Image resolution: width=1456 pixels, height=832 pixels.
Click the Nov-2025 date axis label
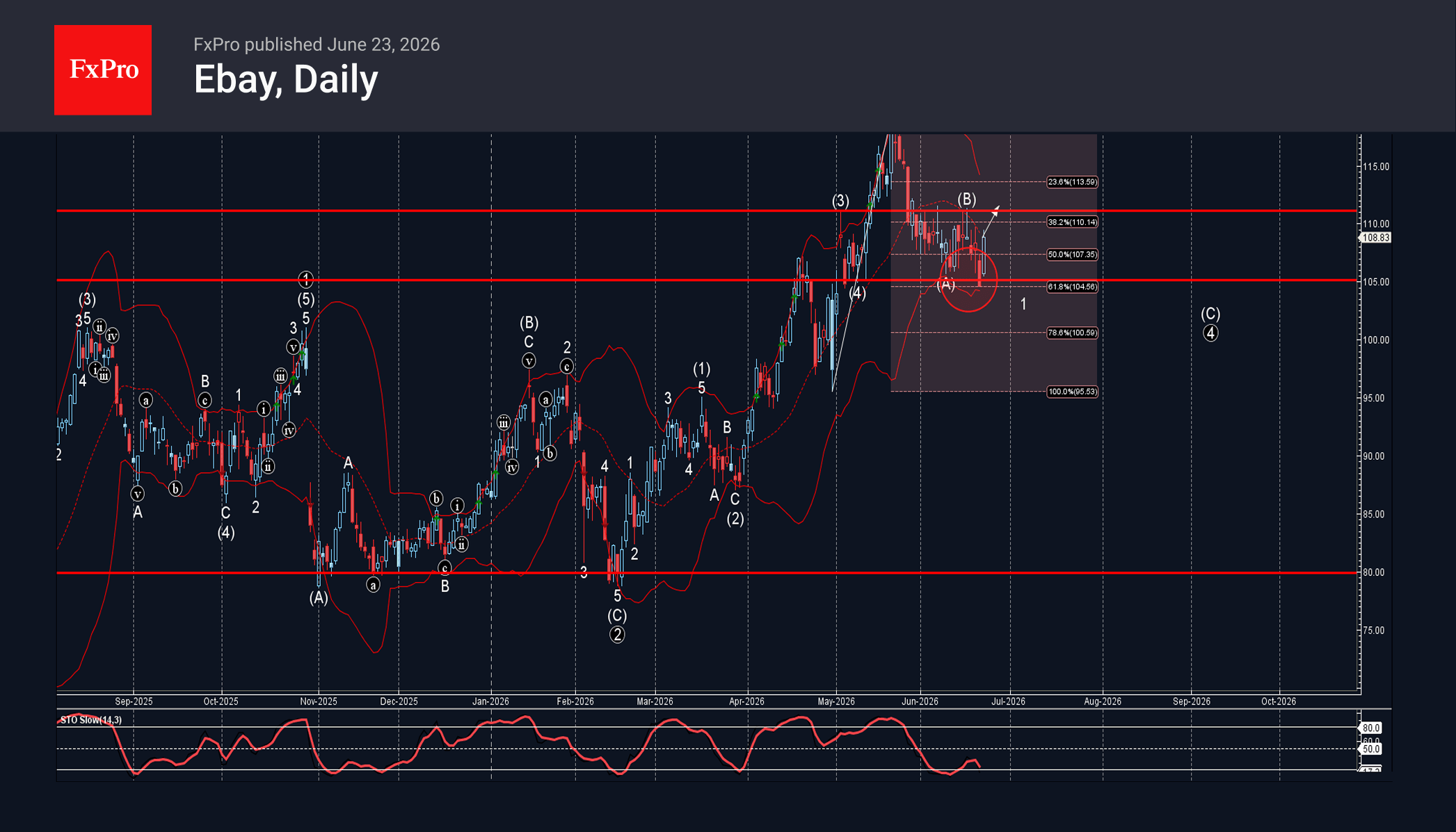point(319,701)
